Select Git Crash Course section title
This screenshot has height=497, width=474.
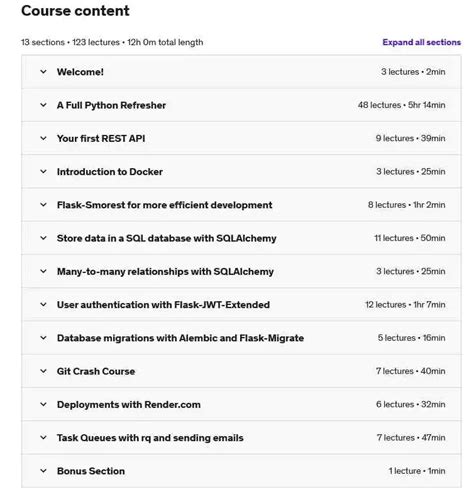click(96, 371)
